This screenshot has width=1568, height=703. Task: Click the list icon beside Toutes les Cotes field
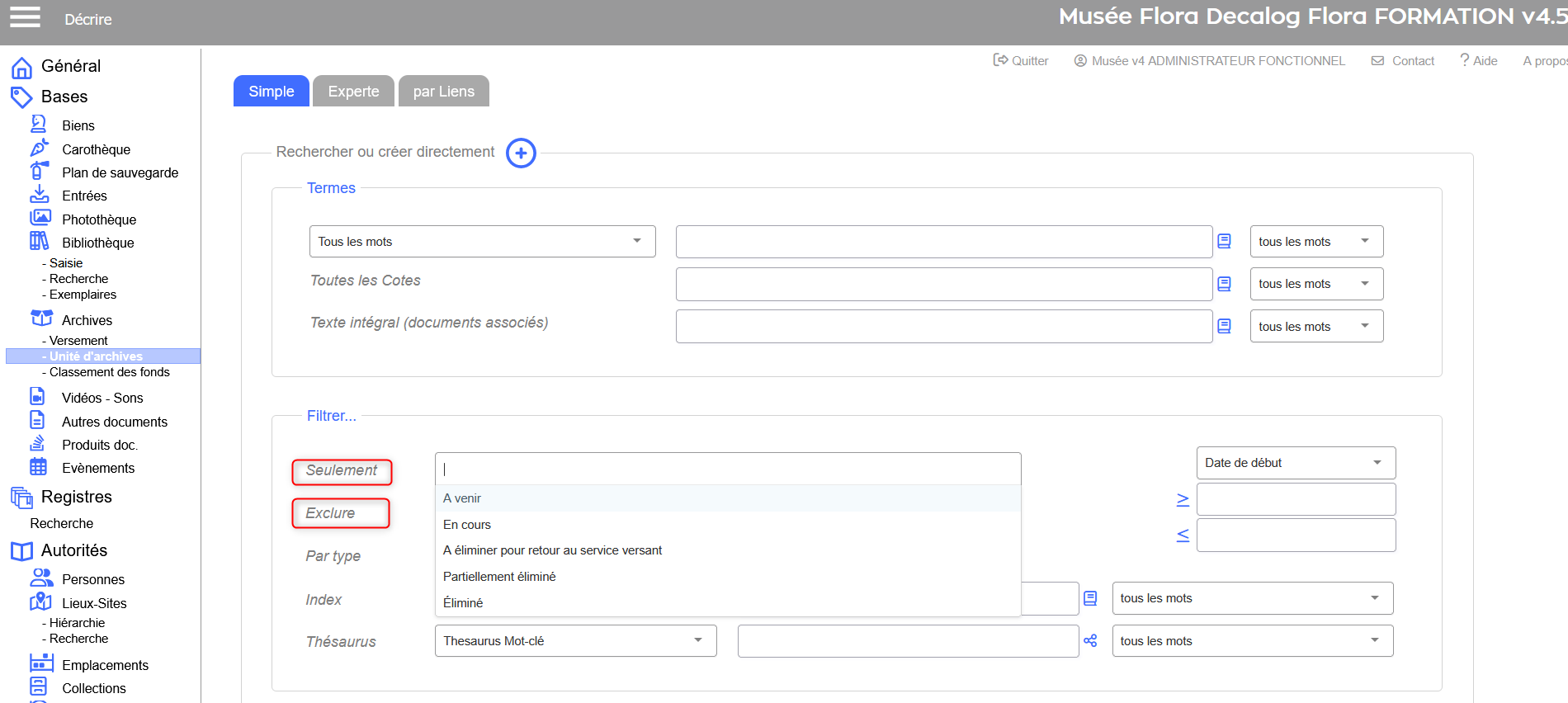pyautogui.click(x=1224, y=284)
